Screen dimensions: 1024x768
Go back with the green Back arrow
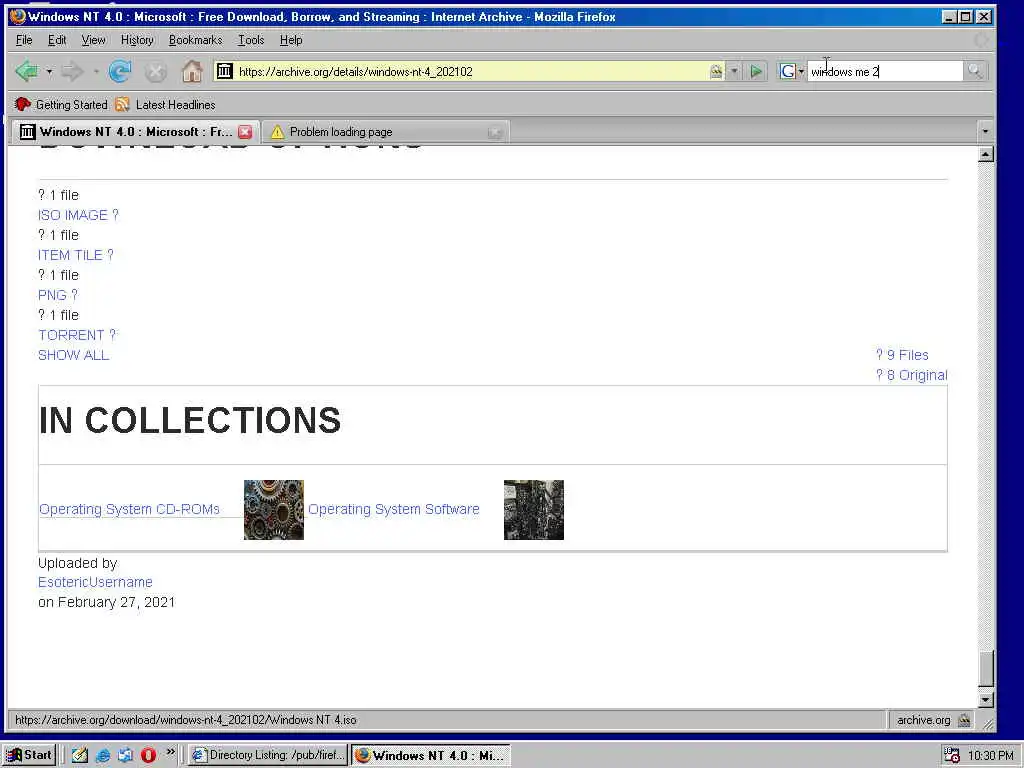(x=27, y=71)
